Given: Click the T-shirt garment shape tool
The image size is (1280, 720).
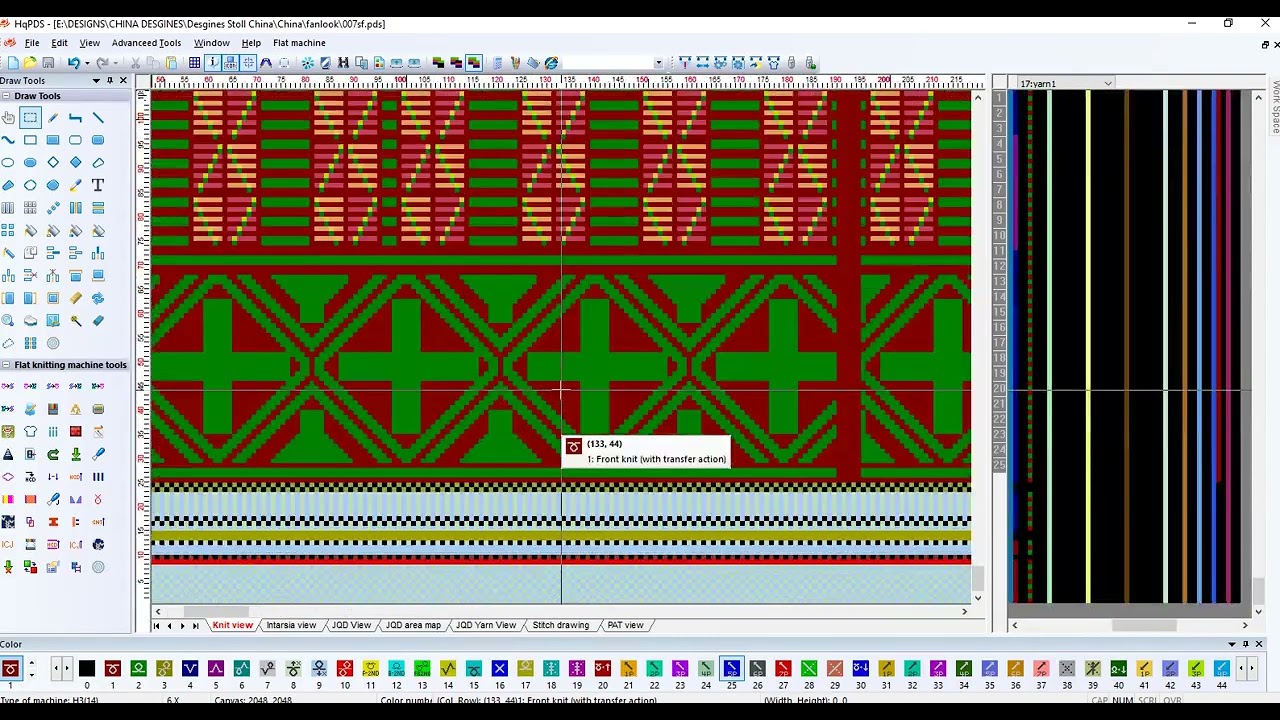Looking at the screenshot, I should (x=30, y=432).
